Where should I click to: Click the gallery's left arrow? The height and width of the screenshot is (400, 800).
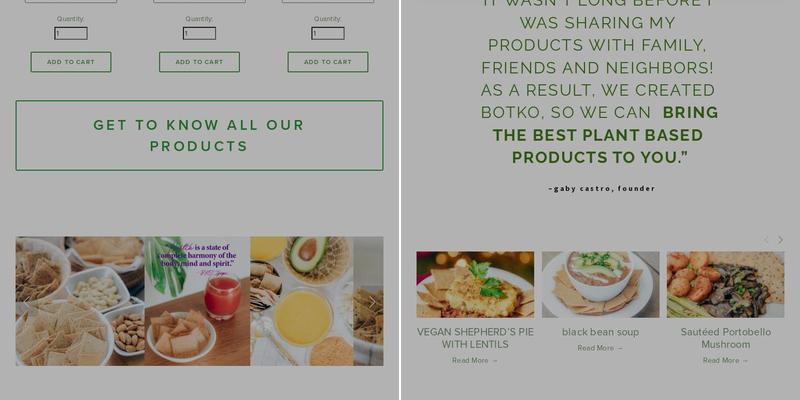click(27, 302)
